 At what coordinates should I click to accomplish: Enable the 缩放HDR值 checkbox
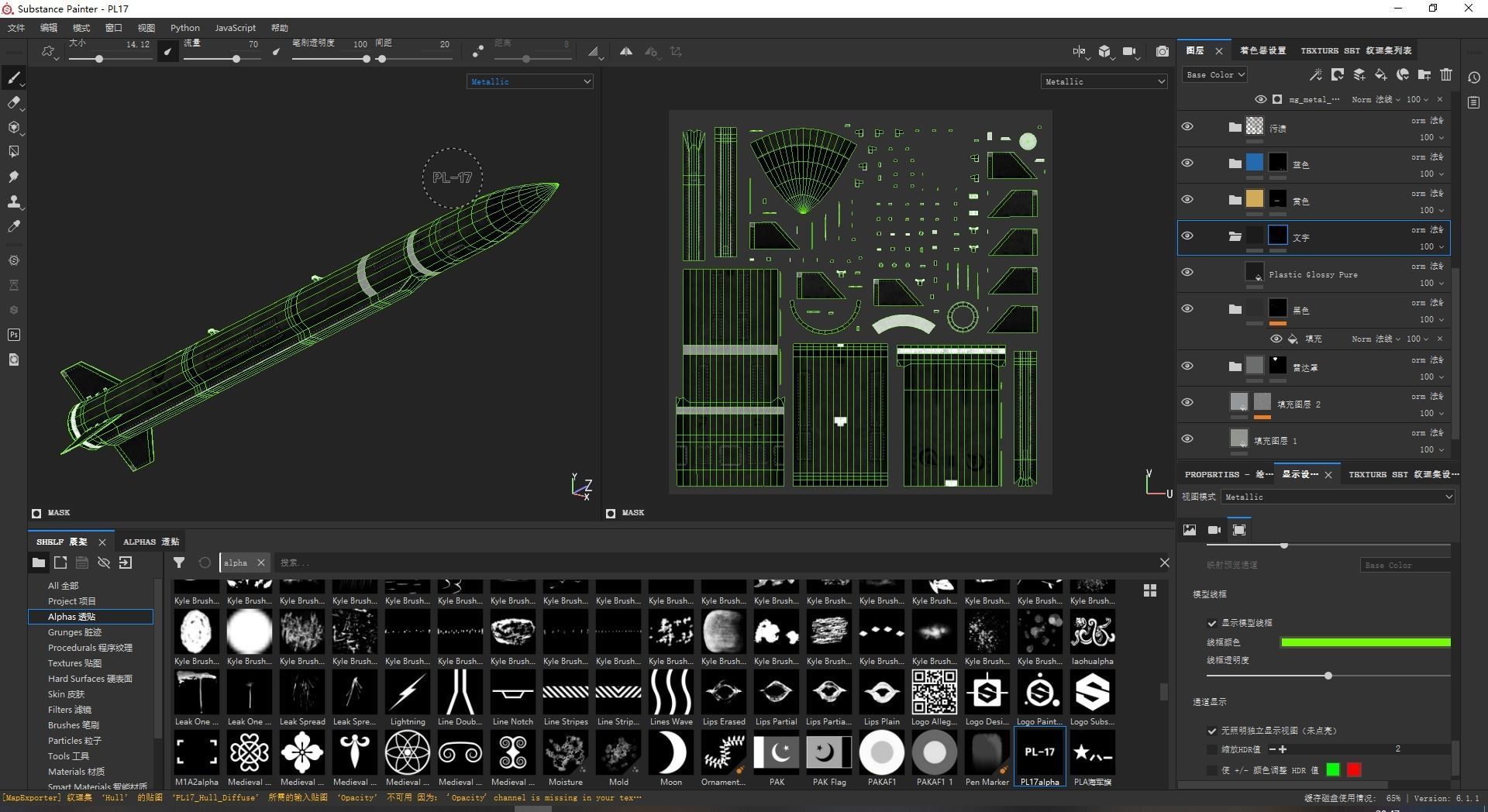click(x=1211, y=749)
